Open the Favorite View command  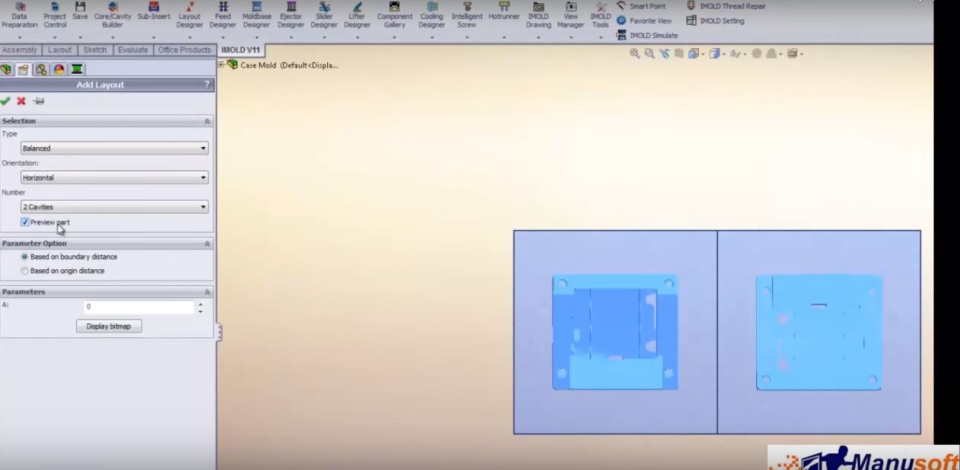coord(644,21)
